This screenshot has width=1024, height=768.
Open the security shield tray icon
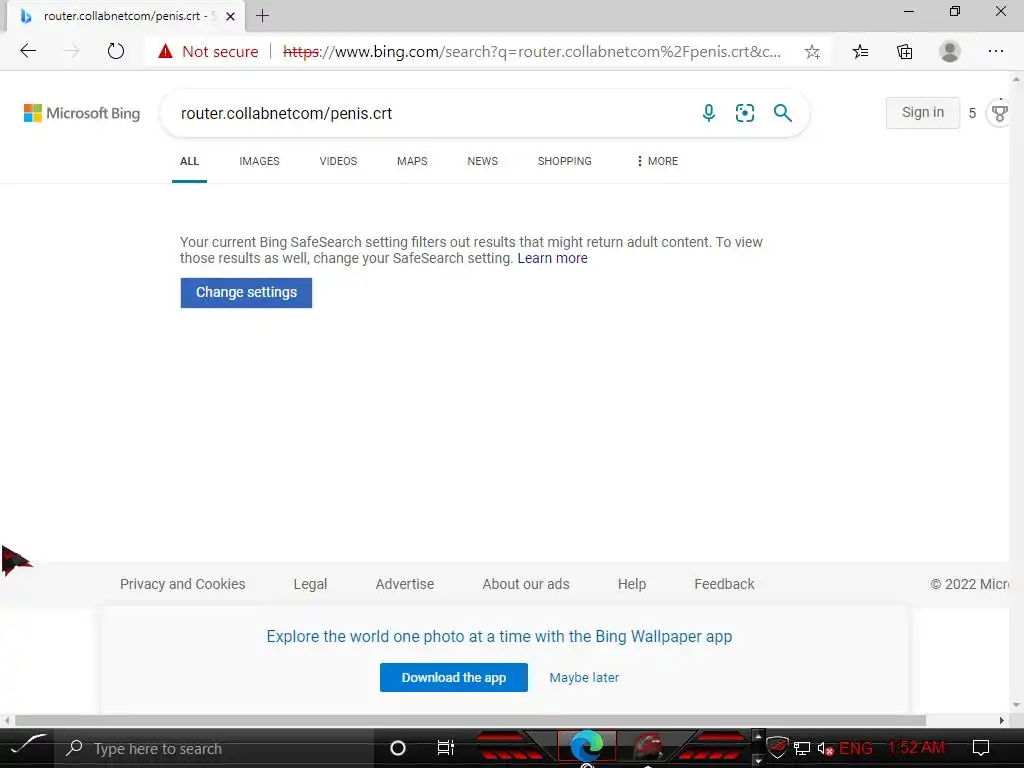[x=777, y=747]
